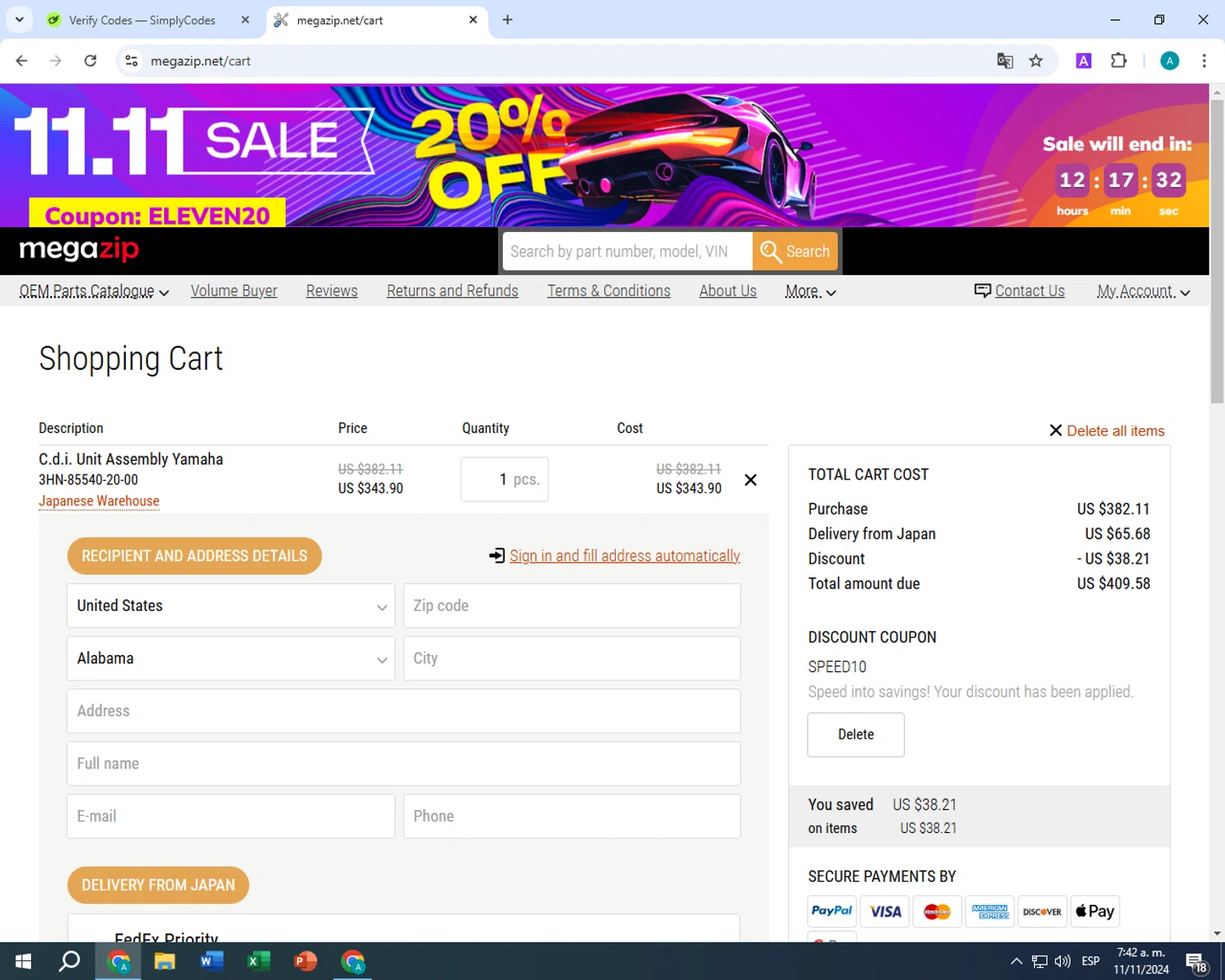This screenshot has width=1225, height=980.
Task: Open the United States country dropdown
Action: tap(231, 606)
